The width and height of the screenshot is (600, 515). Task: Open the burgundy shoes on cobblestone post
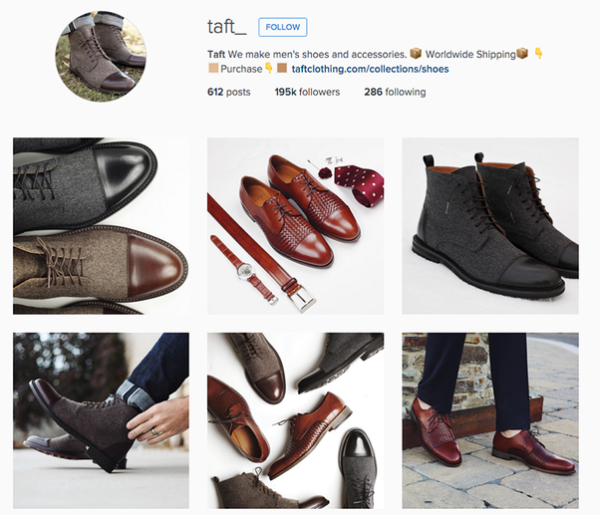(490, 420)
